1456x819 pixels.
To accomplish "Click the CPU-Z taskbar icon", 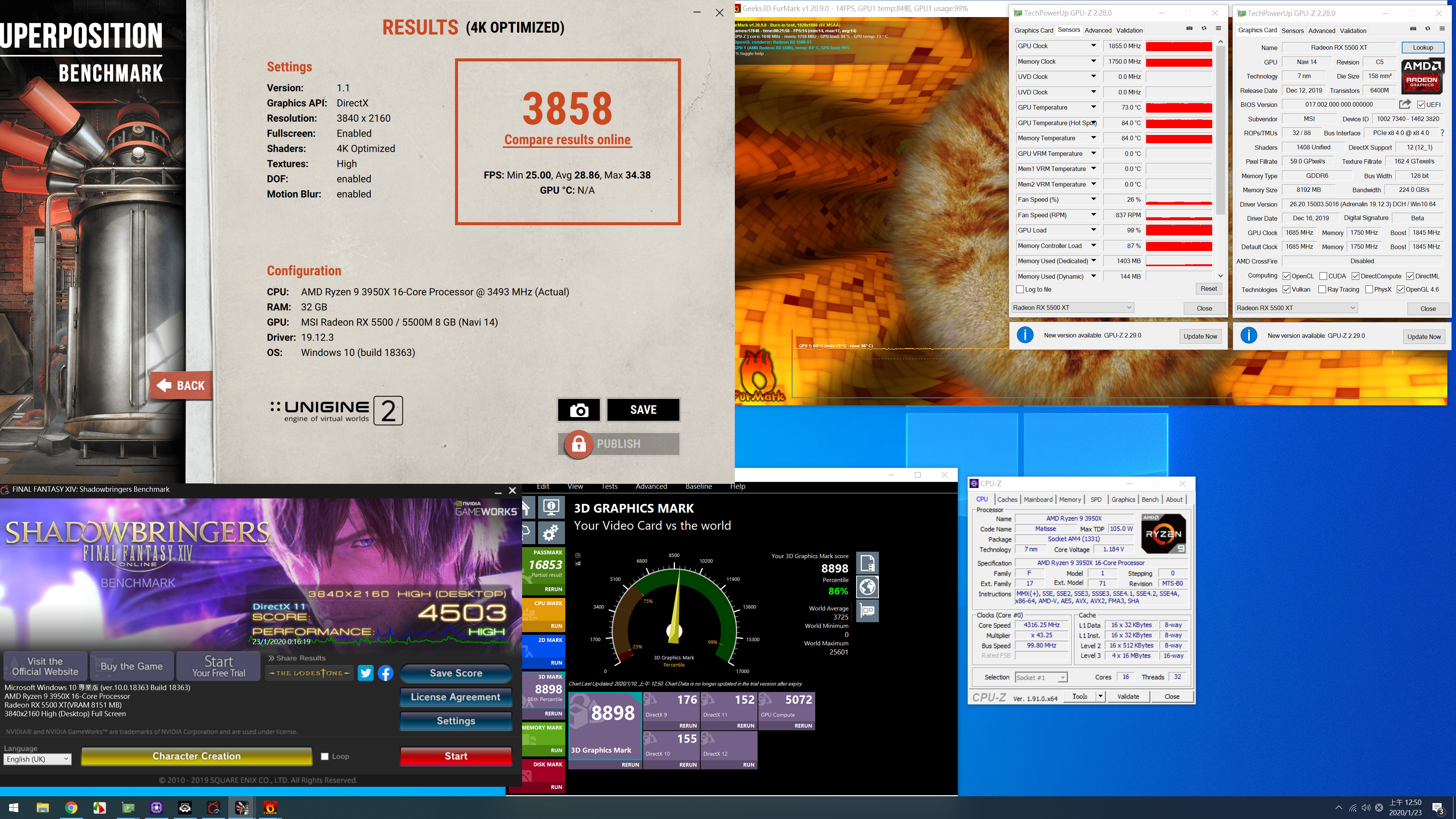I will point(157,808).
